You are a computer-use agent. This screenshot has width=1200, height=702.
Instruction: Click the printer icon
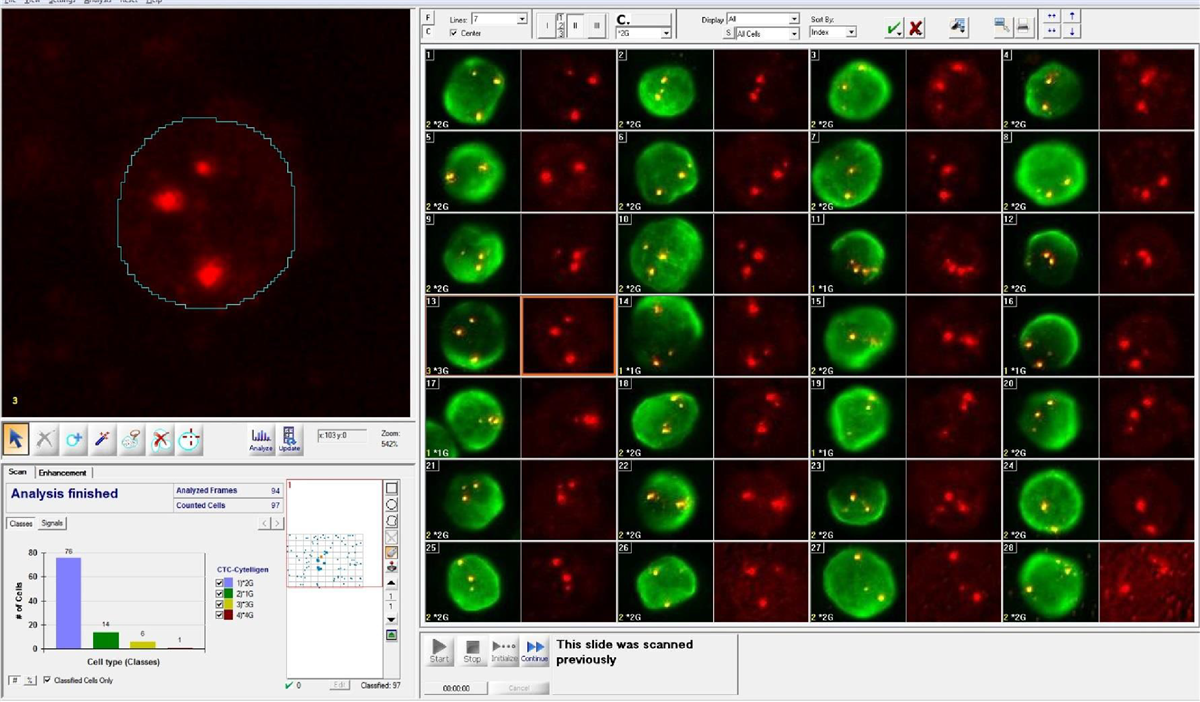(1022, 27)
